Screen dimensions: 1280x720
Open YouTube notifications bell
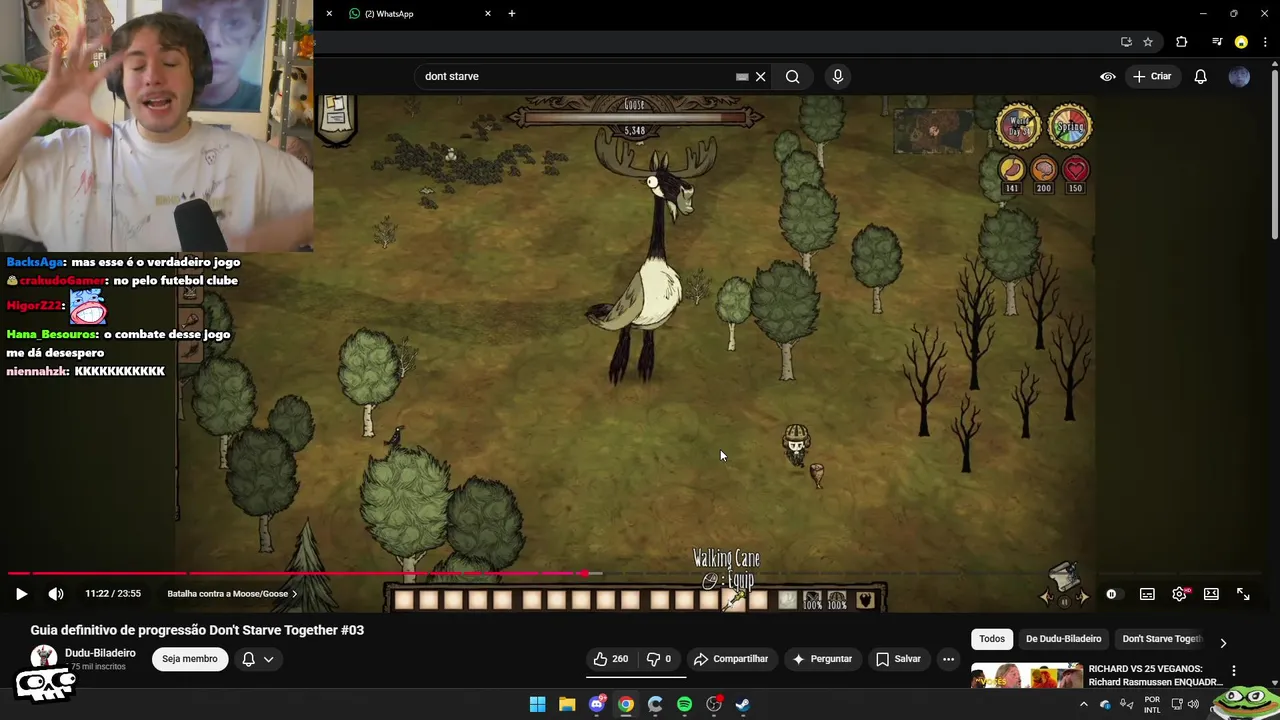1201,76
